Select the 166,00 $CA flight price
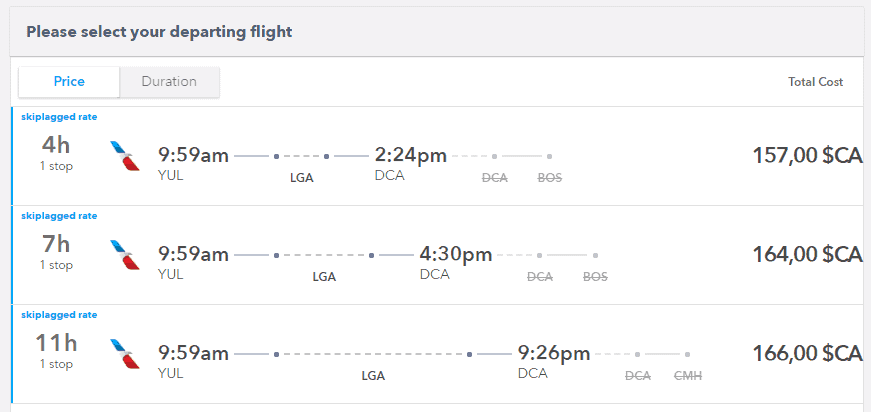This screenshot has height=412, width=871. point(807,353)
